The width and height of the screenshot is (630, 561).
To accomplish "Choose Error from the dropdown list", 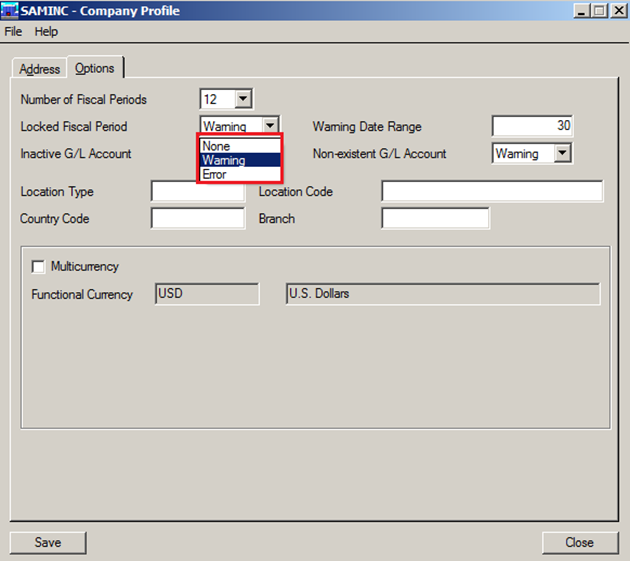I will pyautogui.click(x=239, y=174).
